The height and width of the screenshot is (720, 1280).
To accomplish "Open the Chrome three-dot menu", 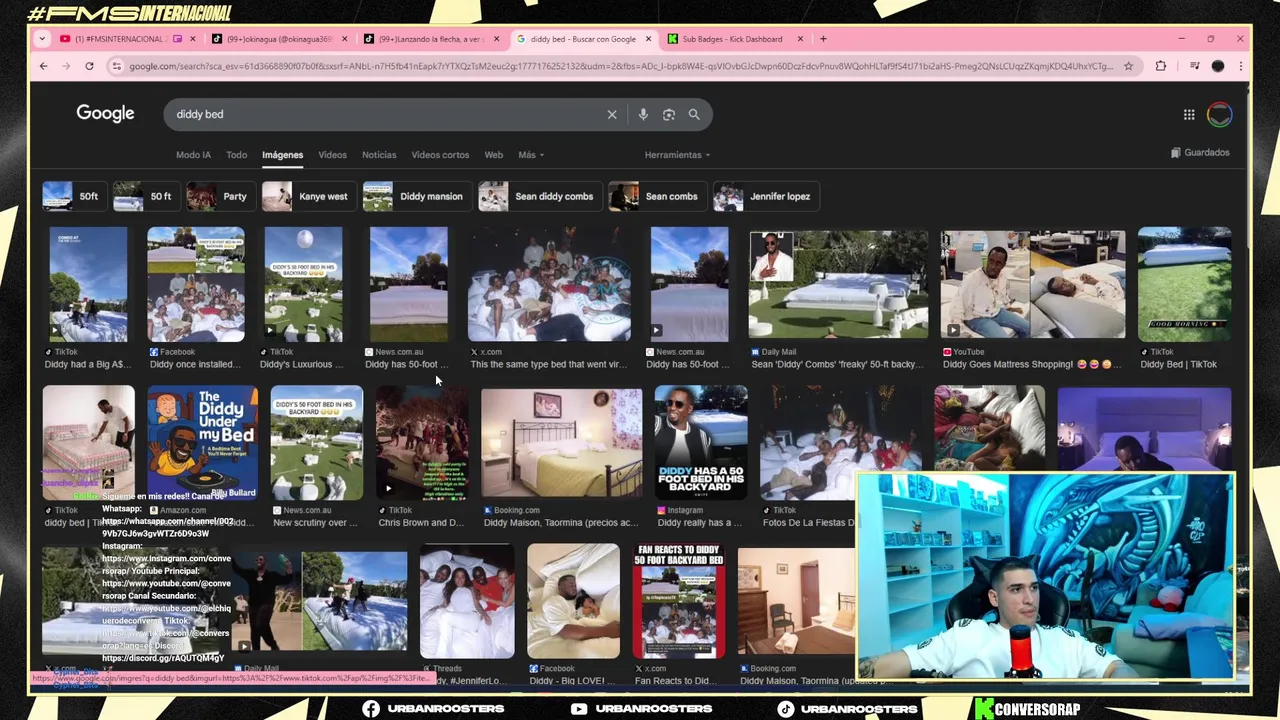I will click(1240, 66).
